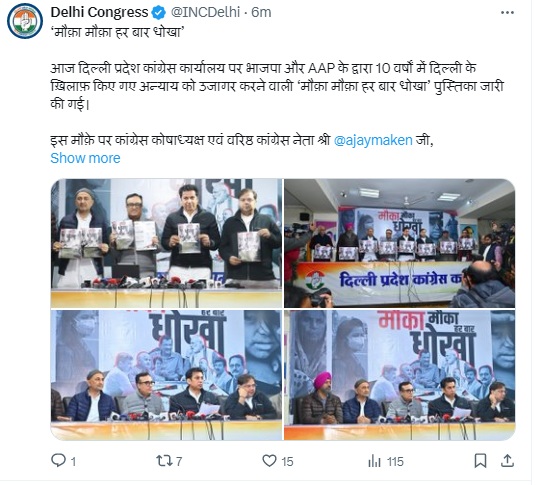
Task: Expand tweet with Show more
Action: coord(85,158)
